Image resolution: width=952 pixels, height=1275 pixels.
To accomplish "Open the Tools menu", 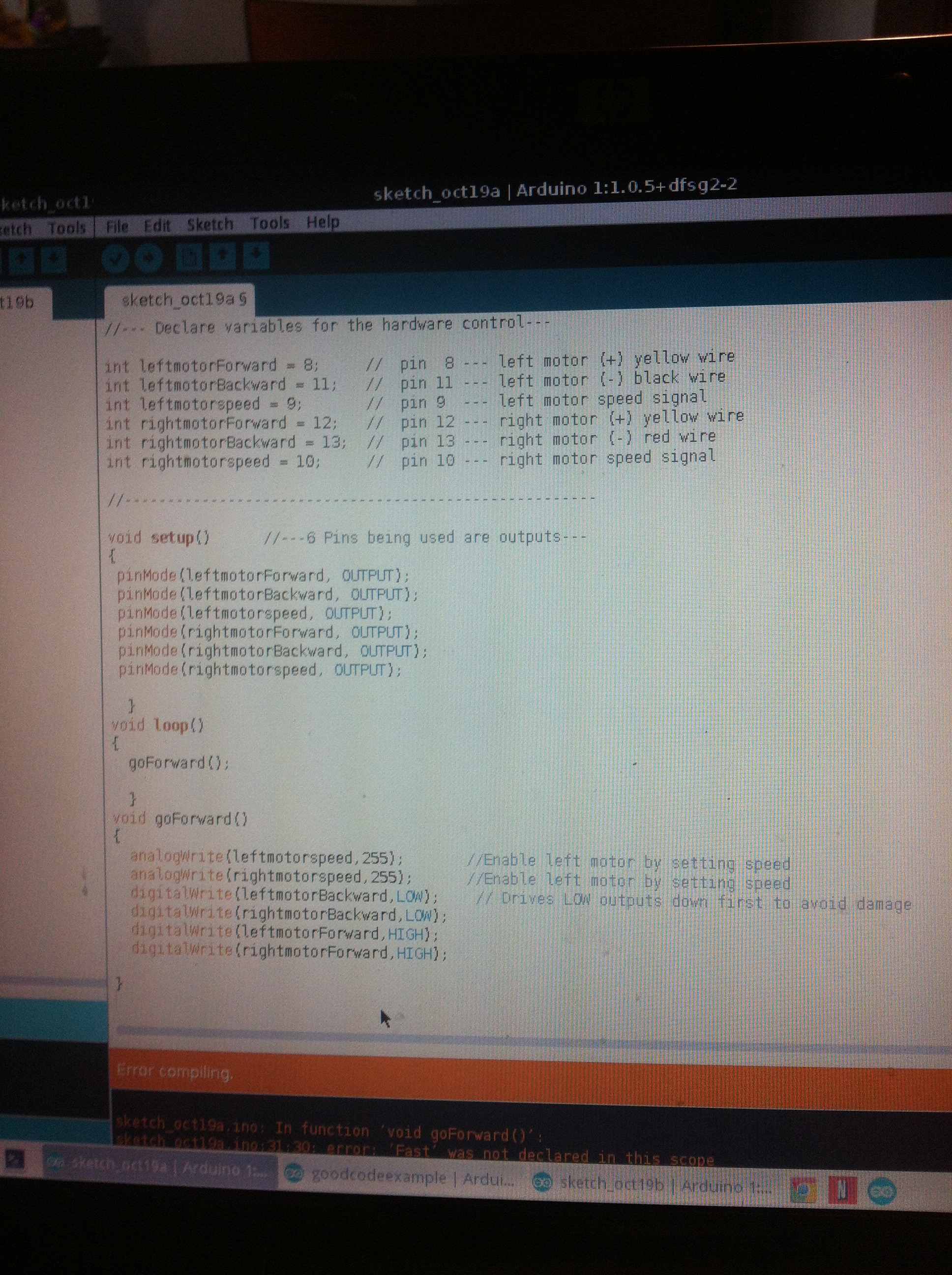I will tap(269, 222).
